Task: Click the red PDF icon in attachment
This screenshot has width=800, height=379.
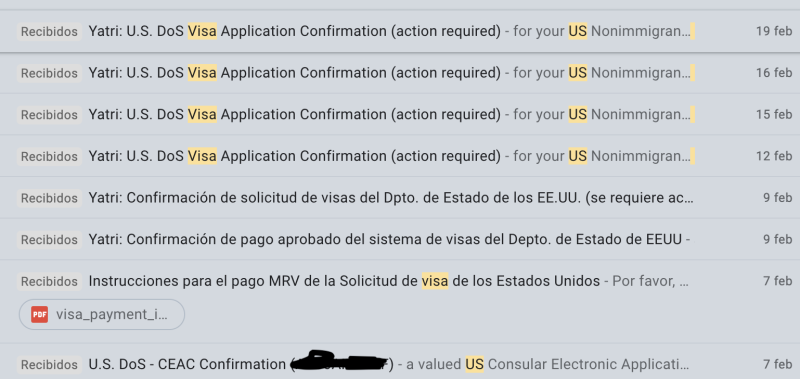Action: [x=39, y=315]
